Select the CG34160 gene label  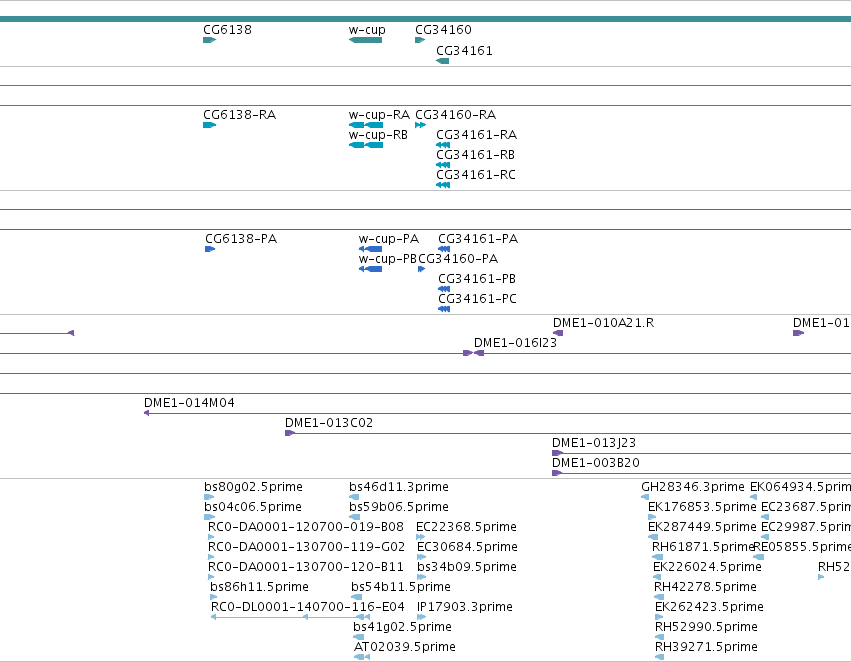[x=443, y=30]
